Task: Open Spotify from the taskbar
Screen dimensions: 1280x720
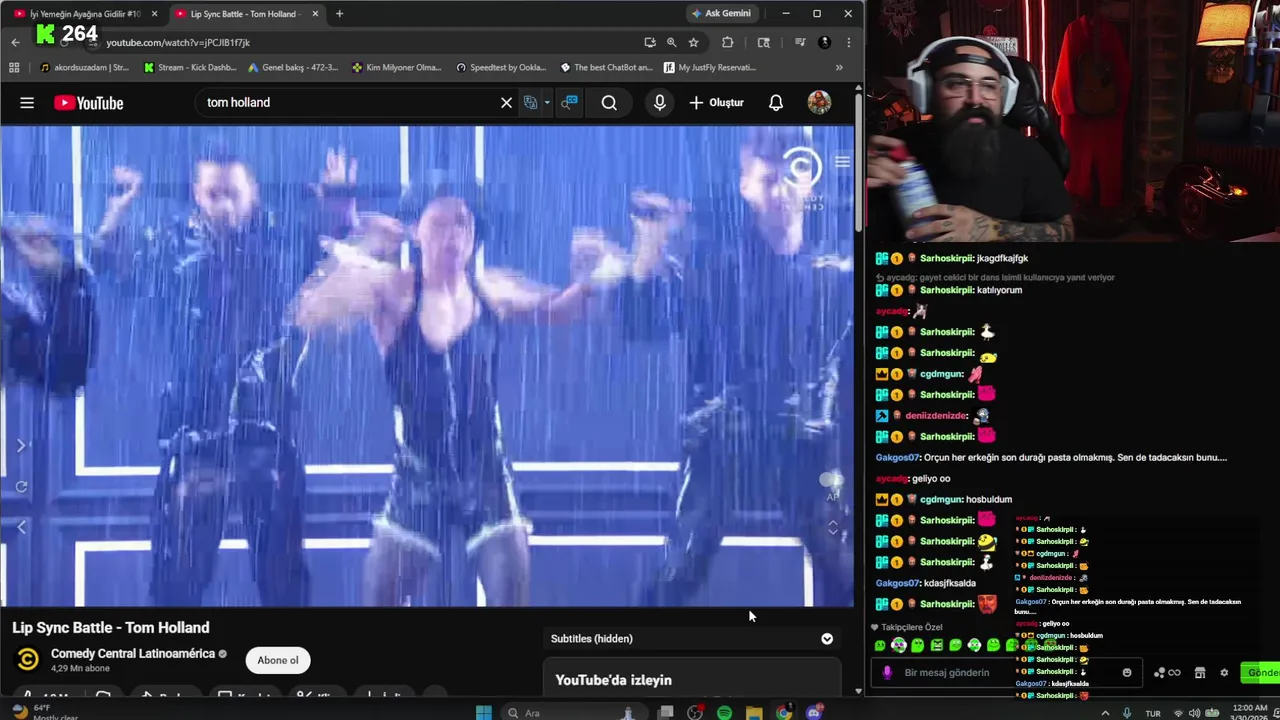Action: [x=724, y=712]
